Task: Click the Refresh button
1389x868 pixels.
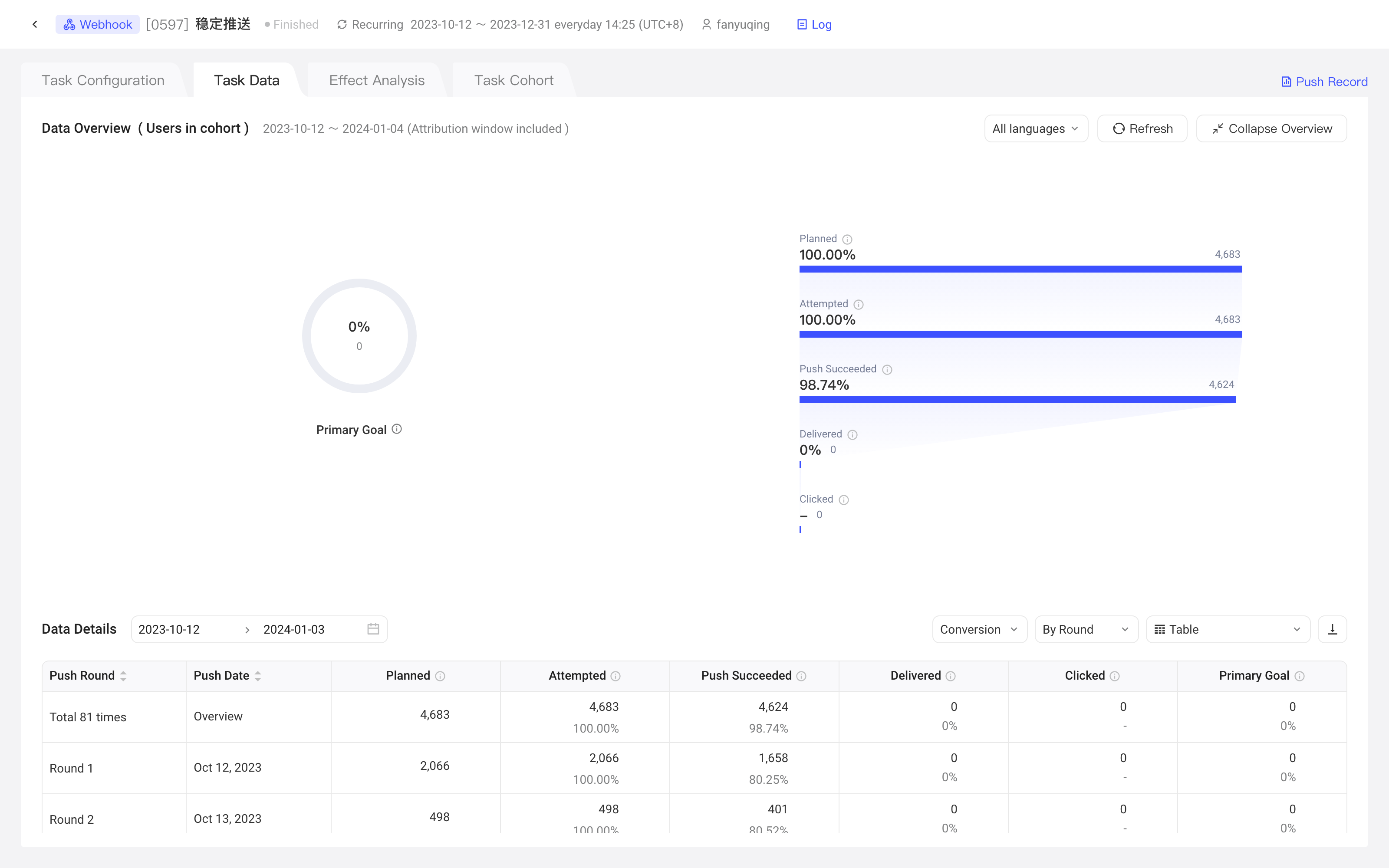Action: tap(1142, 128)
